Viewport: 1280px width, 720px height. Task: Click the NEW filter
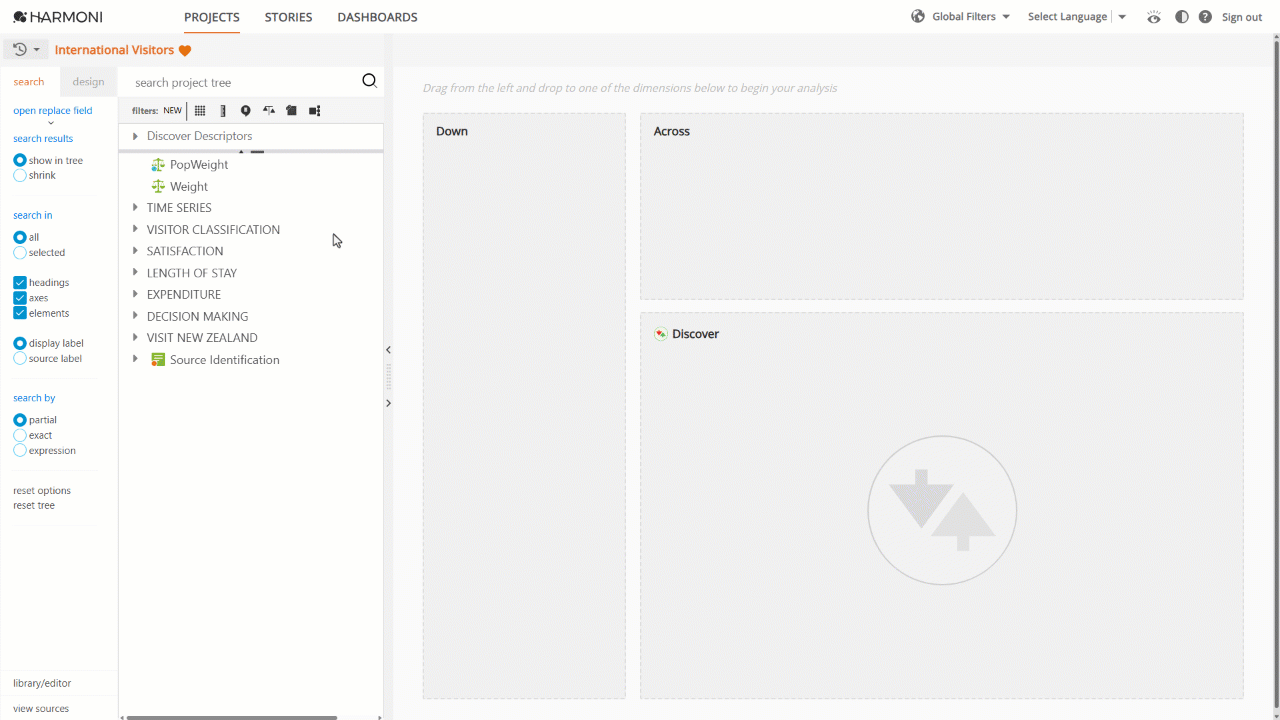tap(173, 111)
